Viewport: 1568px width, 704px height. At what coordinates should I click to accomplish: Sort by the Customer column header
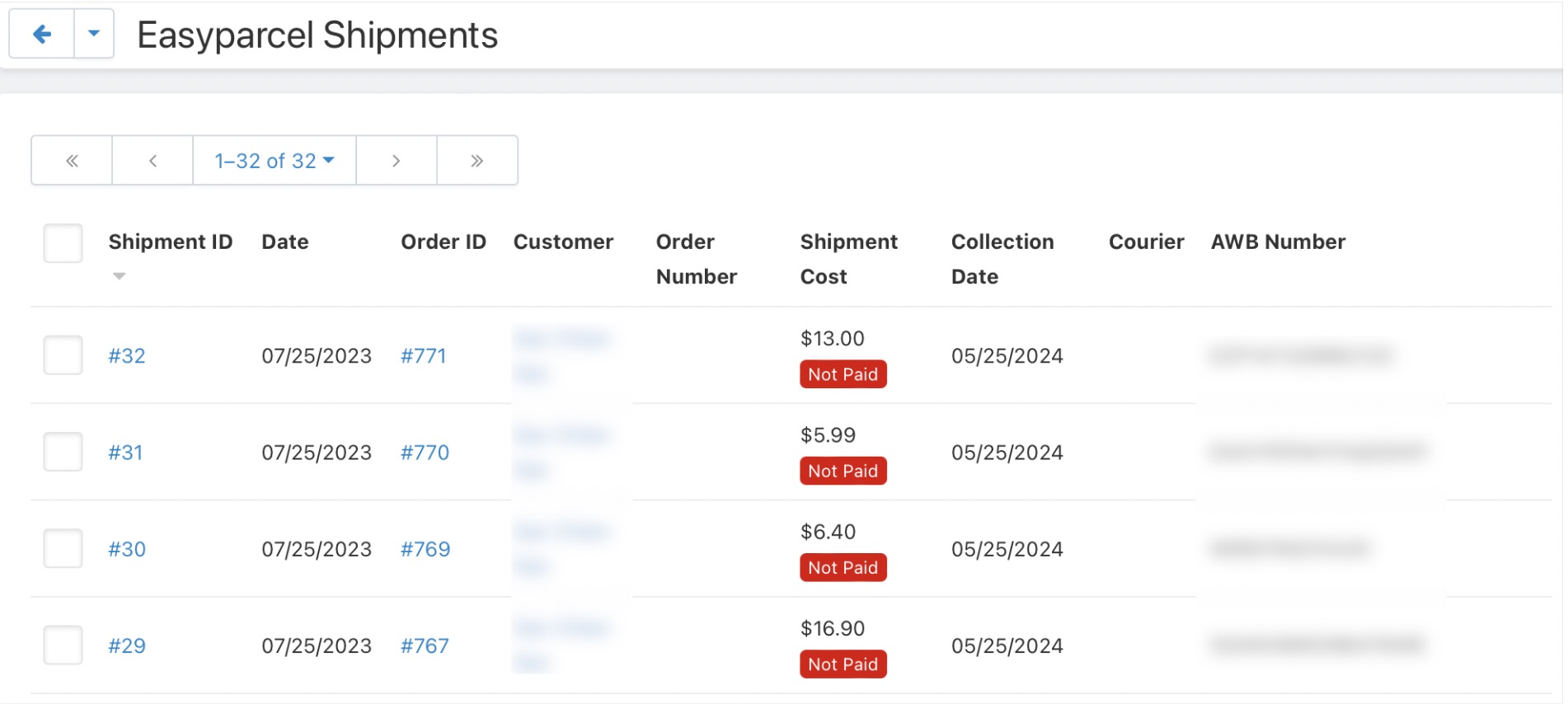[x=564, y=242]
